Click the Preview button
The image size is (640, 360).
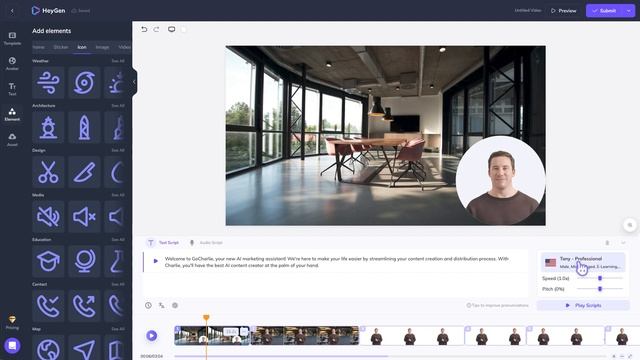(563, 11)
